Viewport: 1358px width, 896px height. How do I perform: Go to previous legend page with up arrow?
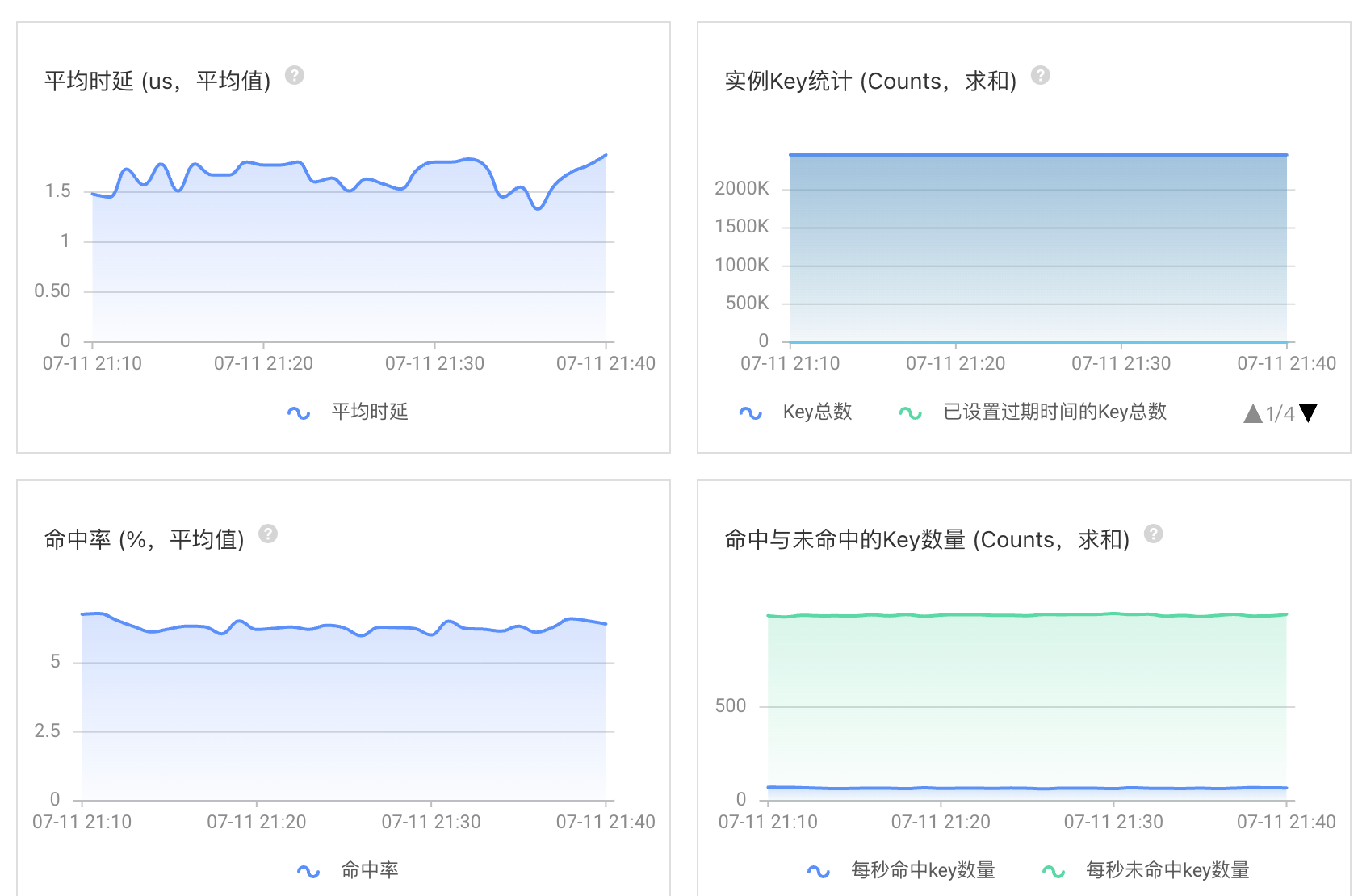click(x=1252, y=413)
